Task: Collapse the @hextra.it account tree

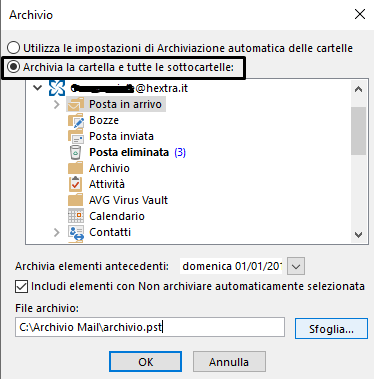Action: 38,88
